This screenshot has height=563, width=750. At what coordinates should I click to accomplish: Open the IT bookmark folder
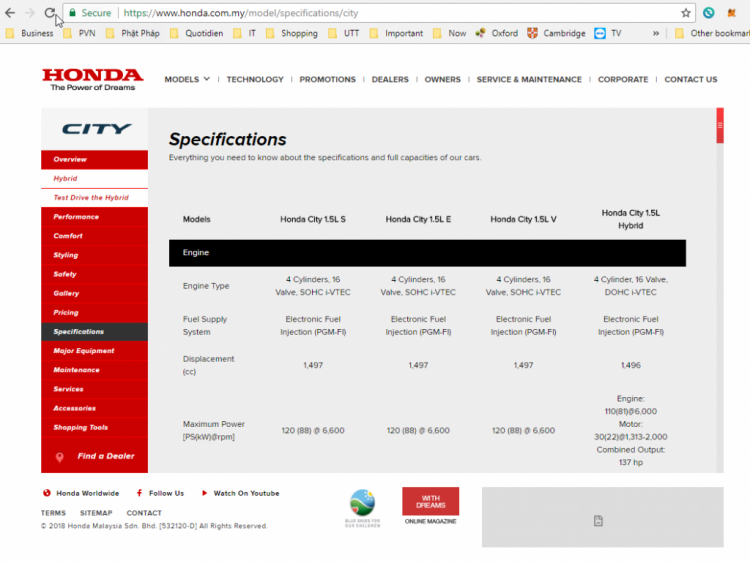tap(244, 33)
